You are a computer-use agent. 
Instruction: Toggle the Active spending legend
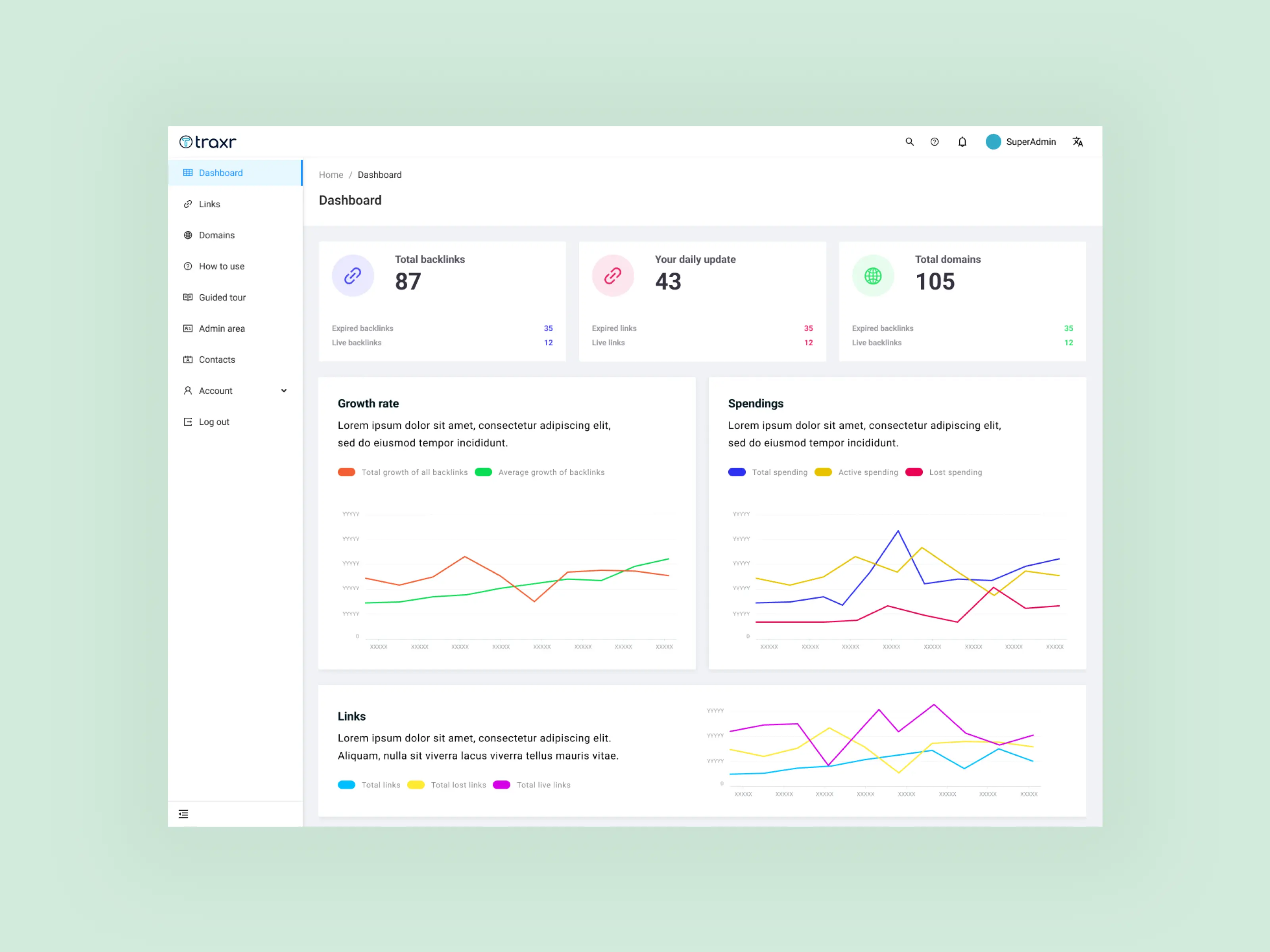(x=856, y=472)
